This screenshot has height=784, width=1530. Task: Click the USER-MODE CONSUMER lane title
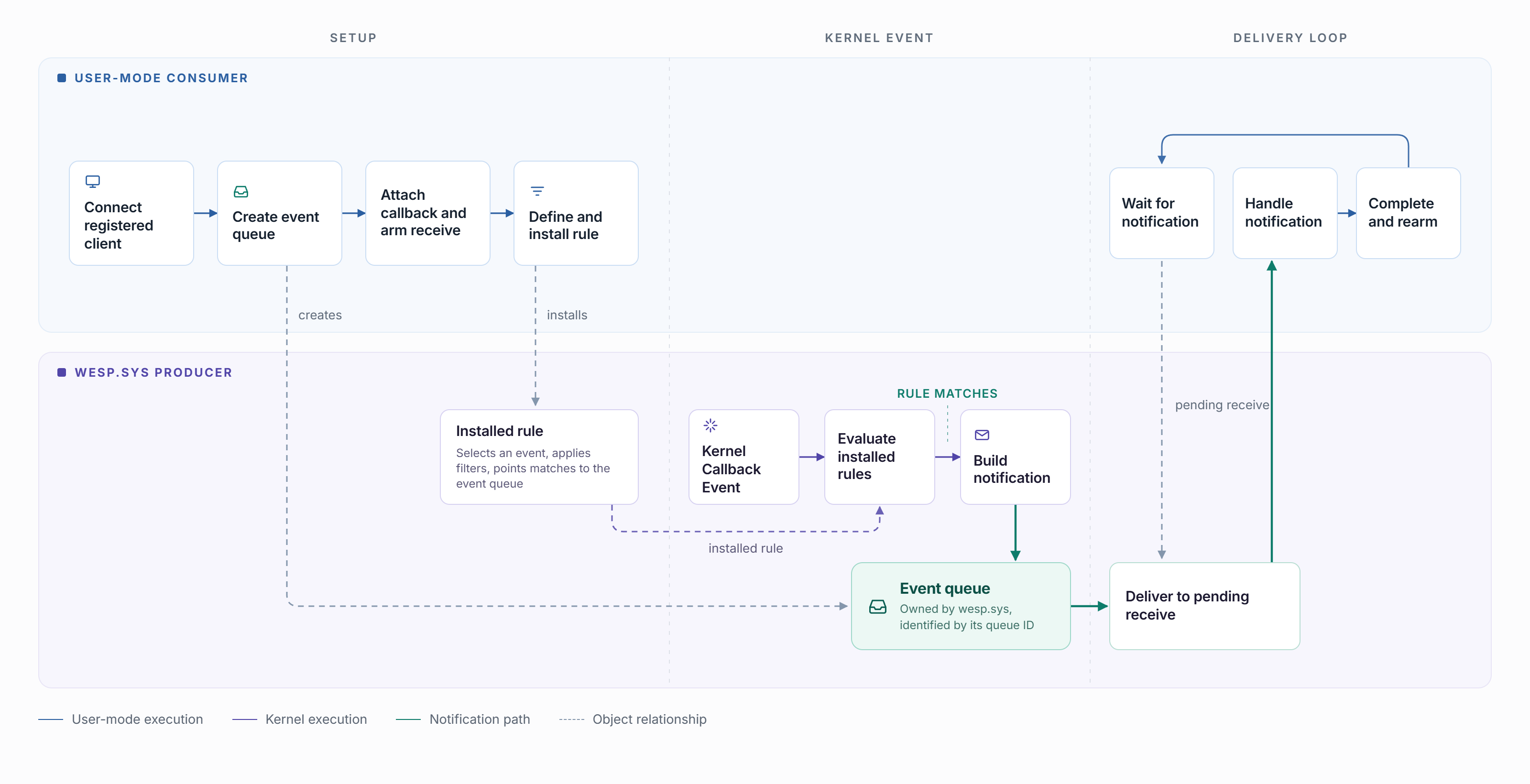tap(161, 78)
